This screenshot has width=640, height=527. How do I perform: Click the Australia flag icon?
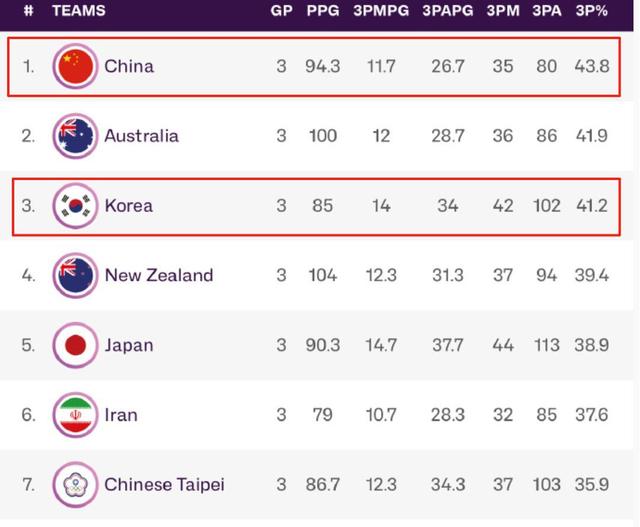(x=75, y=136)
